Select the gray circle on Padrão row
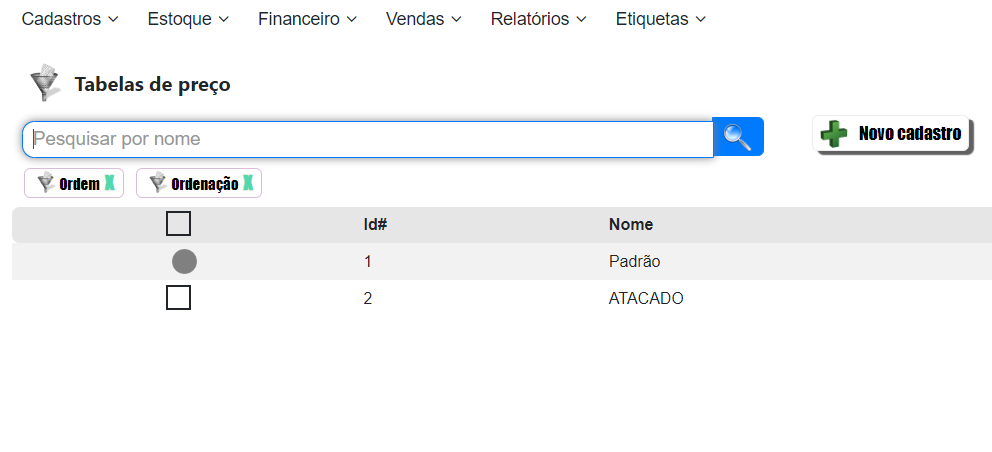 tap(184, 262)
